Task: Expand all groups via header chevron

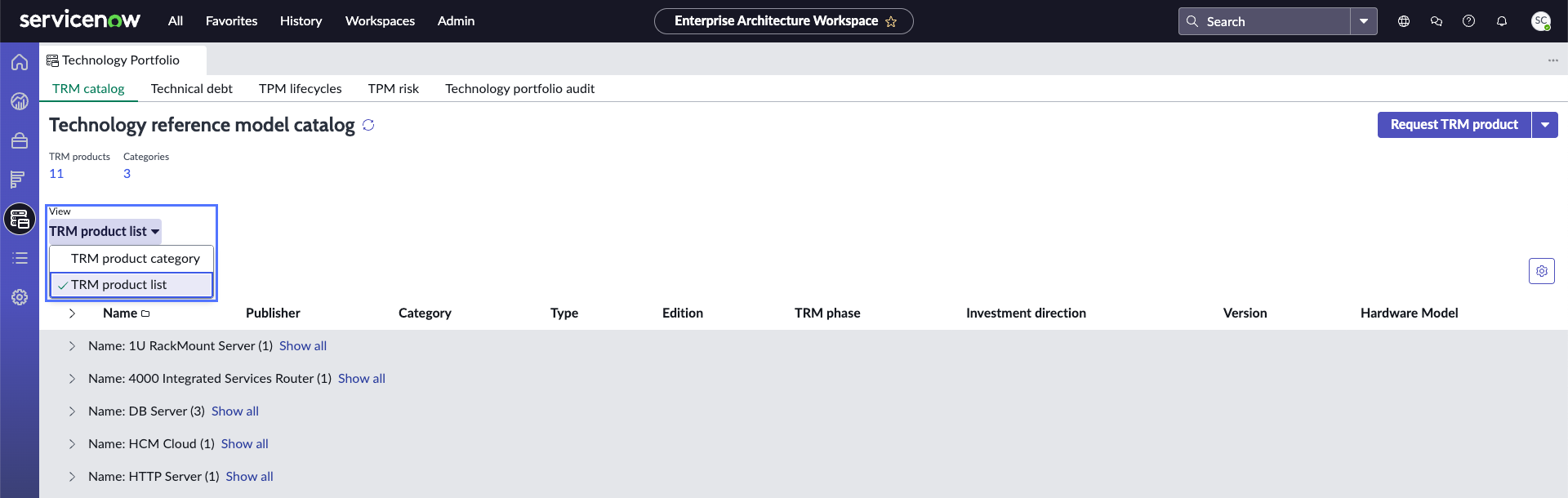Action: [x=72, y=313]
